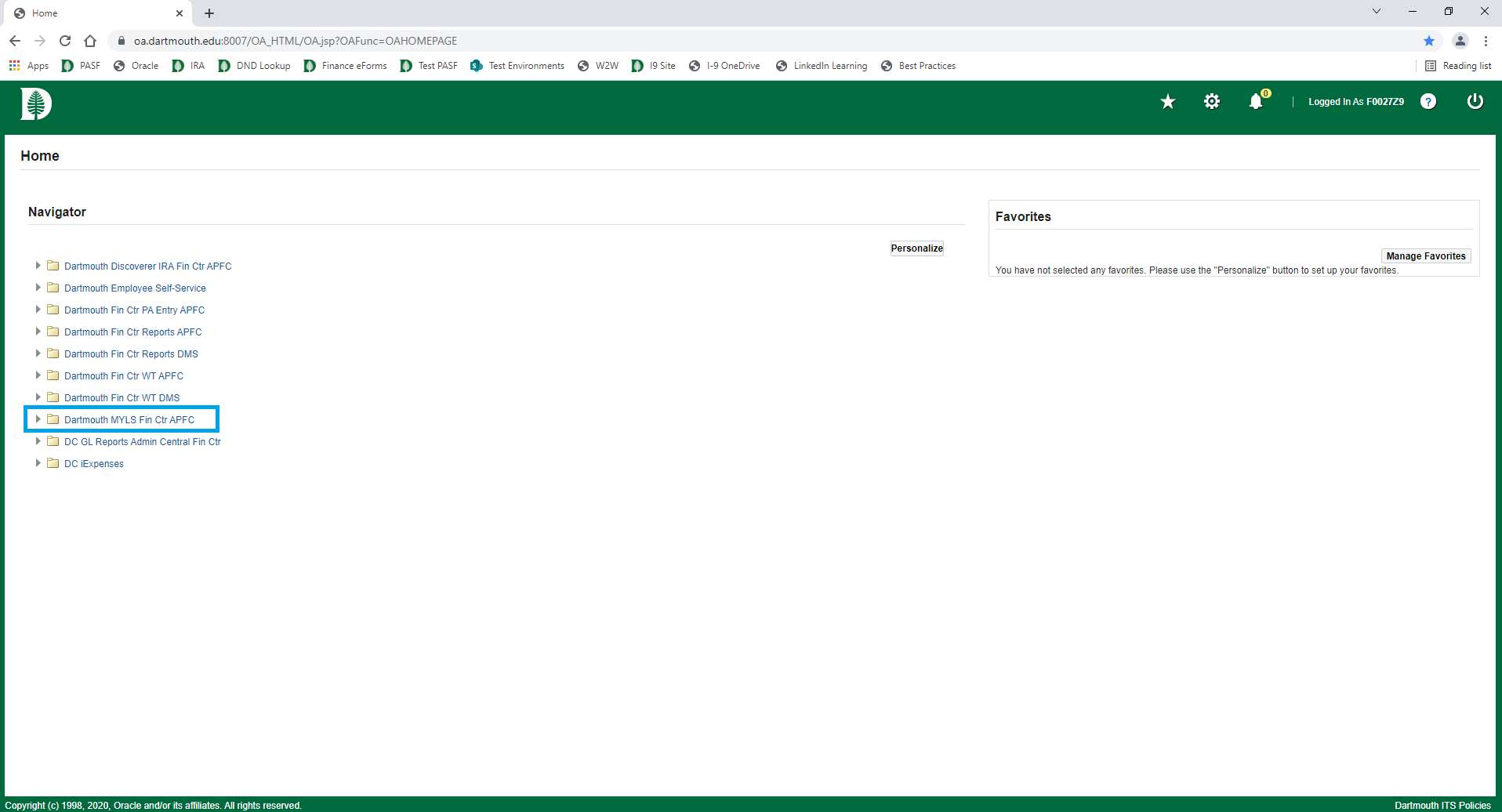This screenshot has width=1502, height=812.
Task: Open the Apps bookmarks grid icon
Action: click(x=14, y=66)
